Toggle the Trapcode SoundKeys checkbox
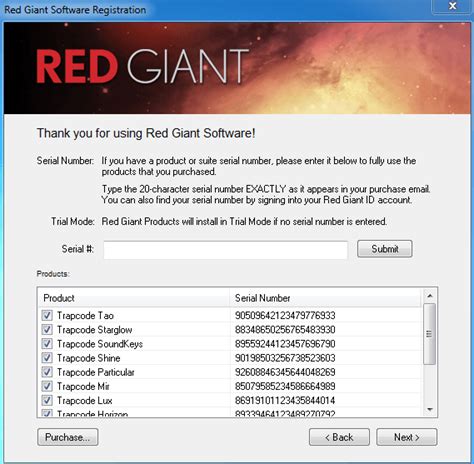This screenshot has width=474, height=464. tap(47, 344)
